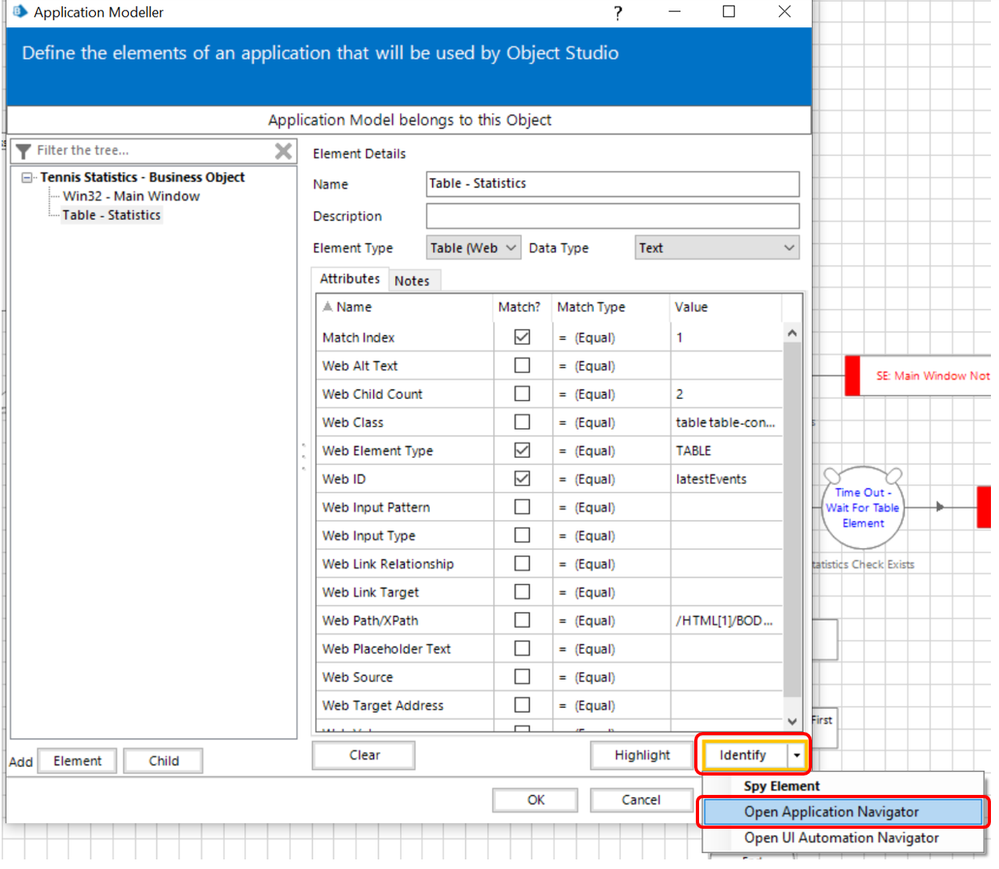Expand the Identify button dropdown arrow
The width and height of the screenshot is (999, 869).
point(797,756)
